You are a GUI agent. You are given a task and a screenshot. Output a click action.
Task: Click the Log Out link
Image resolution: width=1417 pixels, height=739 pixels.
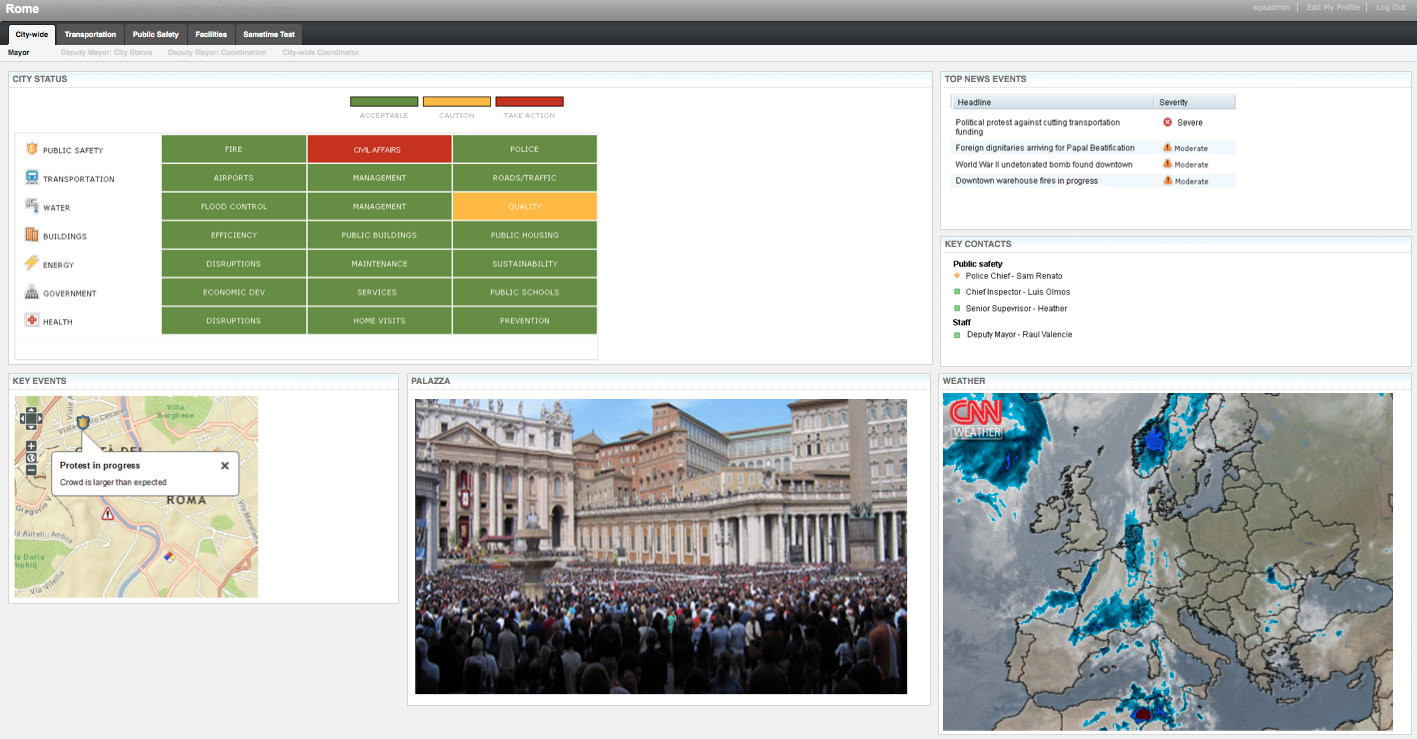[1390, 7]
